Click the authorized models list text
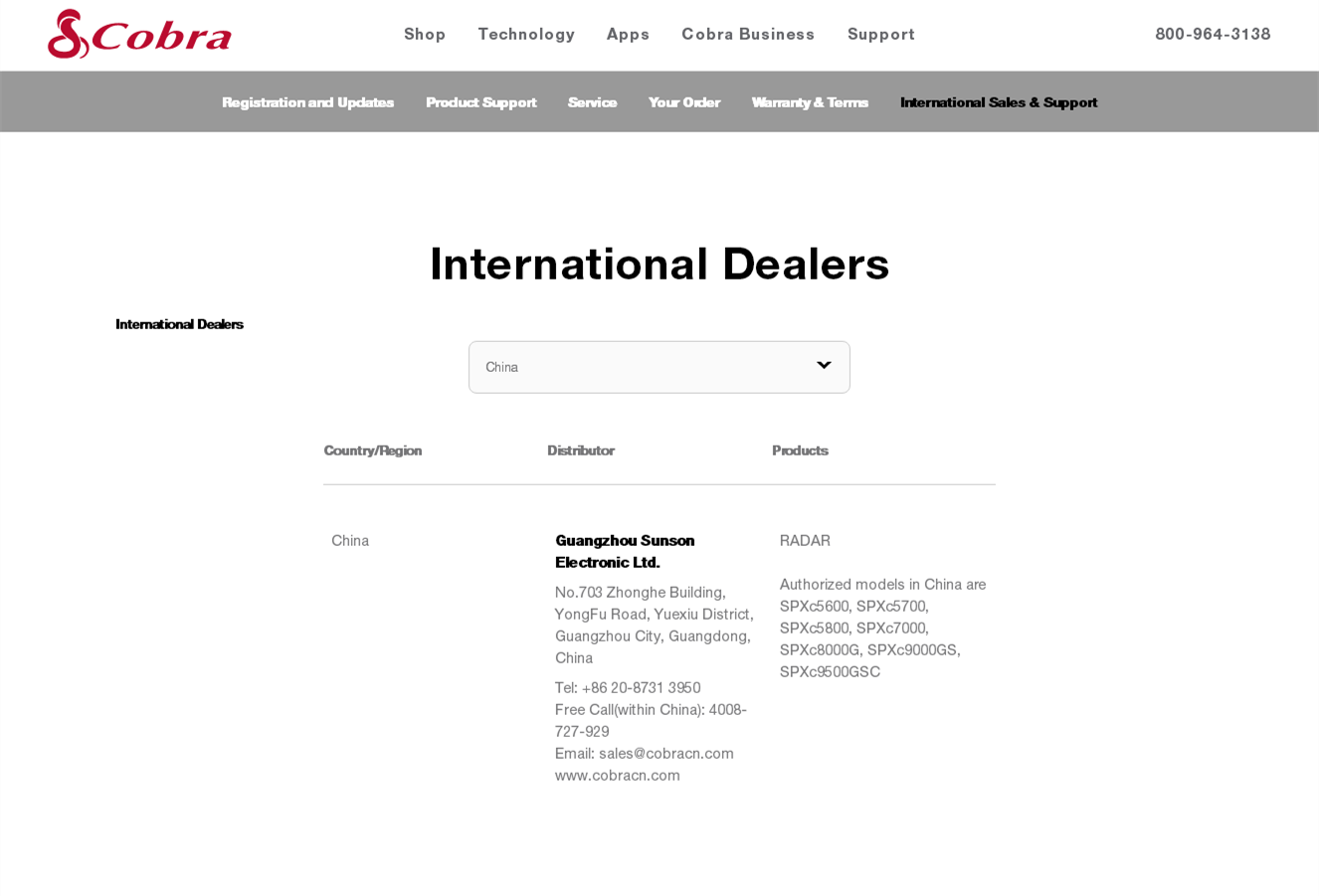 (882, 627)
